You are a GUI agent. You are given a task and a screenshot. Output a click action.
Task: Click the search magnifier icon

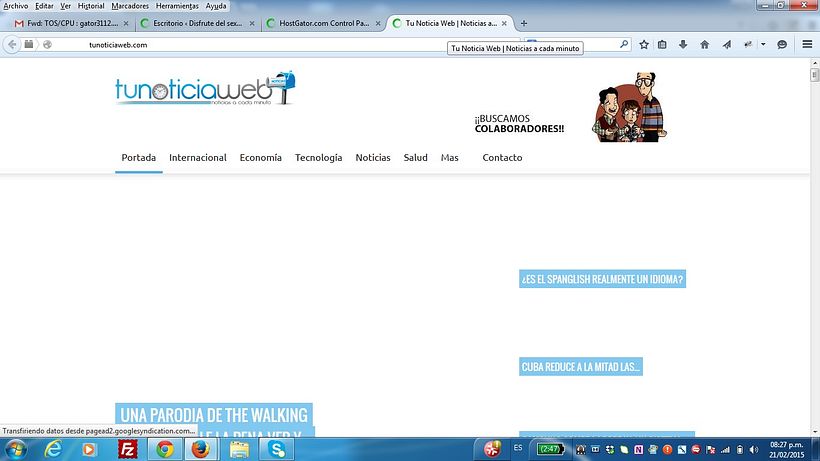coord(624,44)
